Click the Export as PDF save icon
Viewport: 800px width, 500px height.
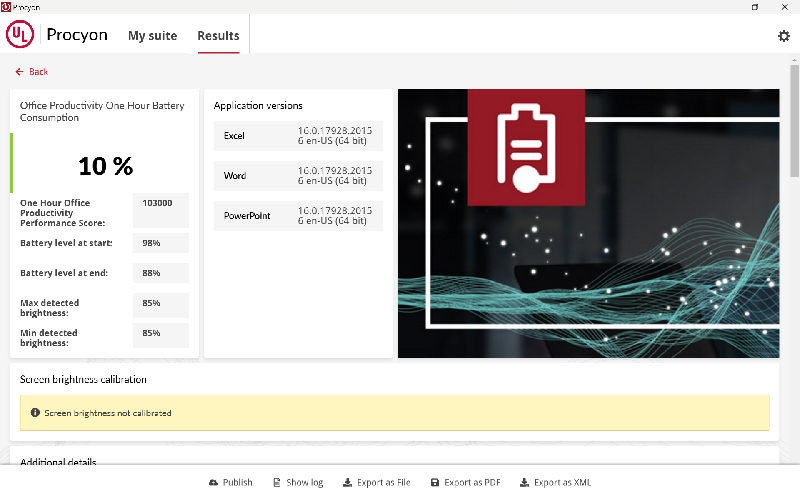pyautogui.click(x=435, y=482)
